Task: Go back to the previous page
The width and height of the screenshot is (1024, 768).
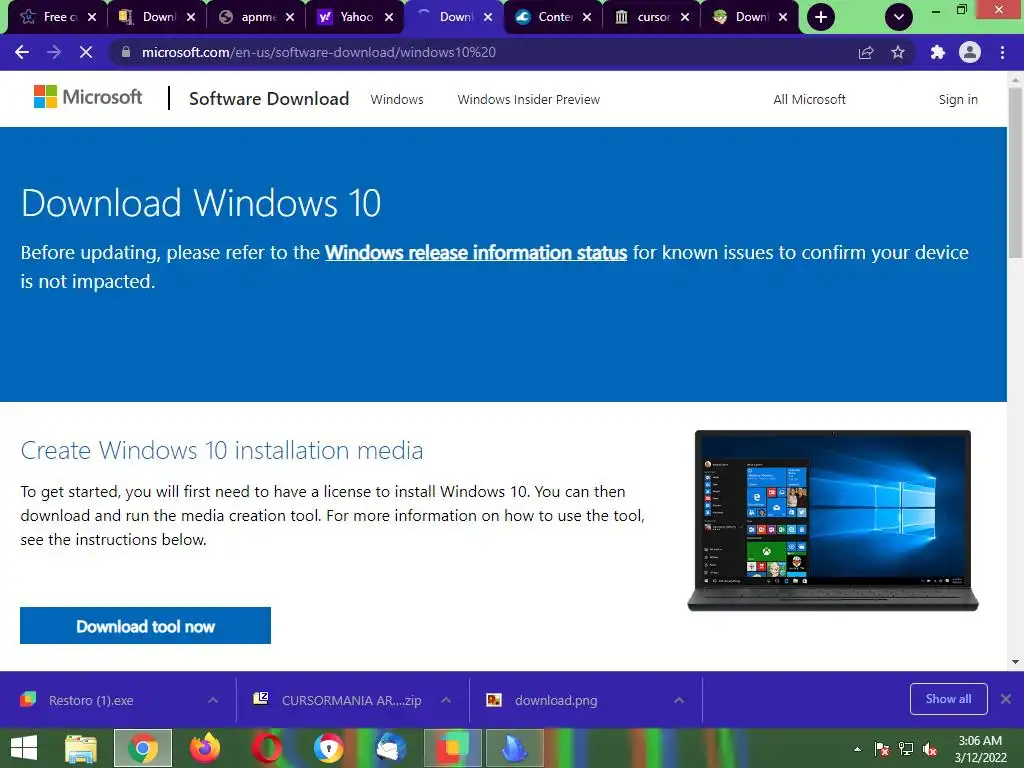Action: pos(22,52)
